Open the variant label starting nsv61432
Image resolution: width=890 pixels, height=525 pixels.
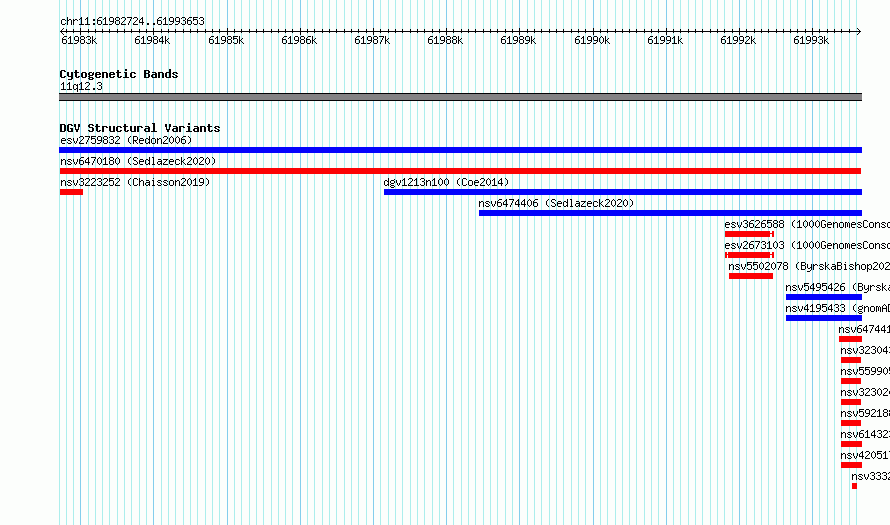865,434
